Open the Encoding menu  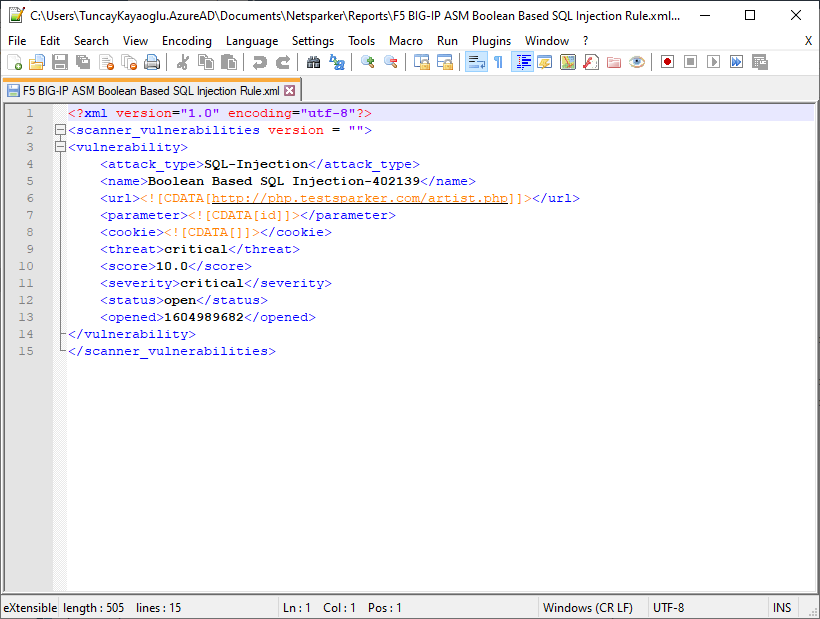tap(186, 41)
